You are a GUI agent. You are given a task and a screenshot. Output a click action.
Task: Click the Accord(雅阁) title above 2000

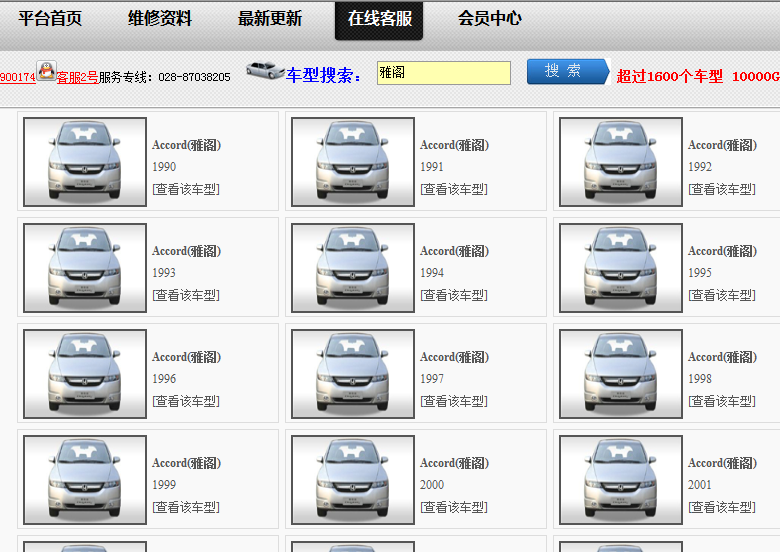[455, 462]
